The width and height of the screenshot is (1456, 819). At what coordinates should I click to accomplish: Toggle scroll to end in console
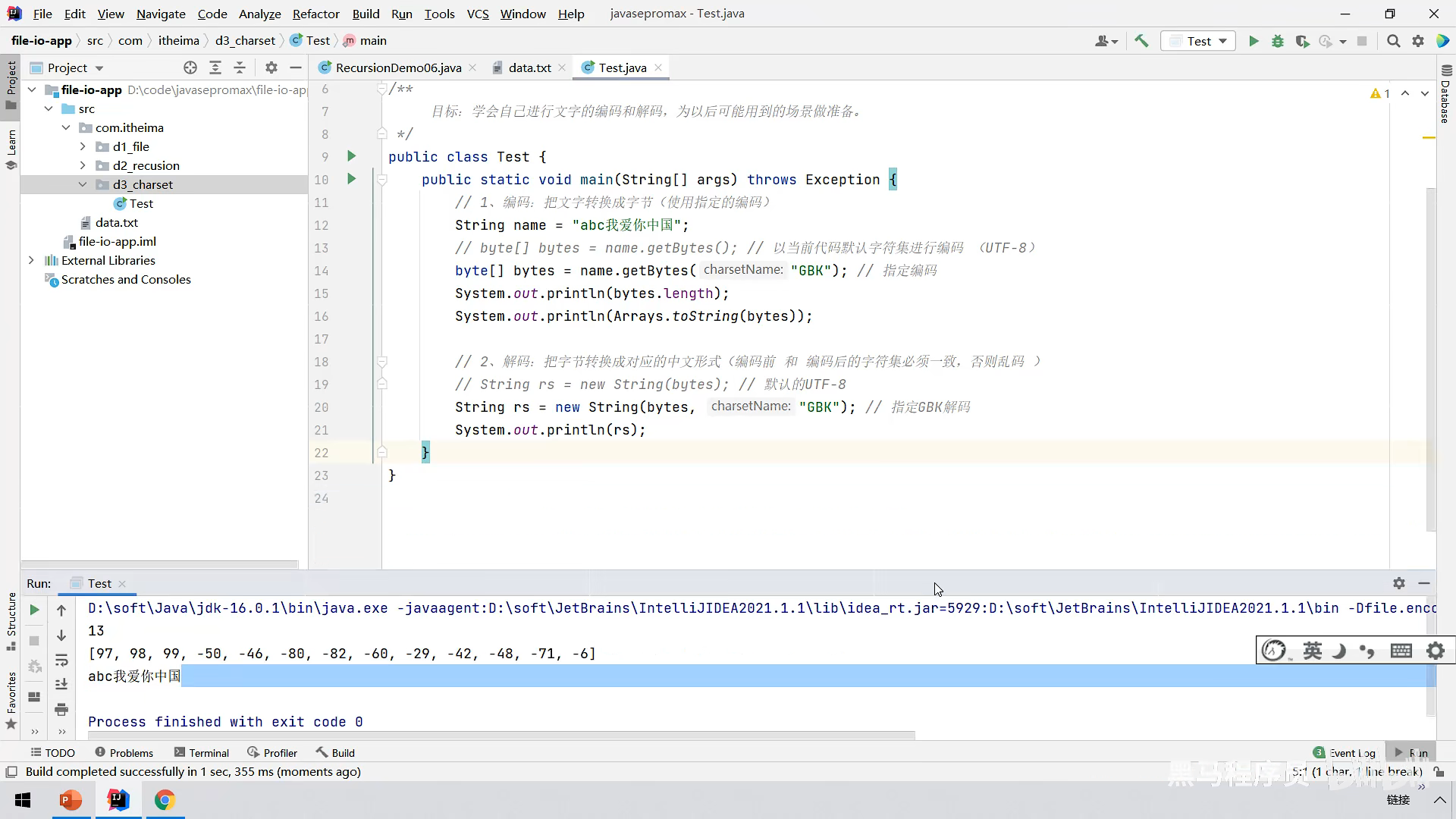pyautogui.click(x=61, y=685)
